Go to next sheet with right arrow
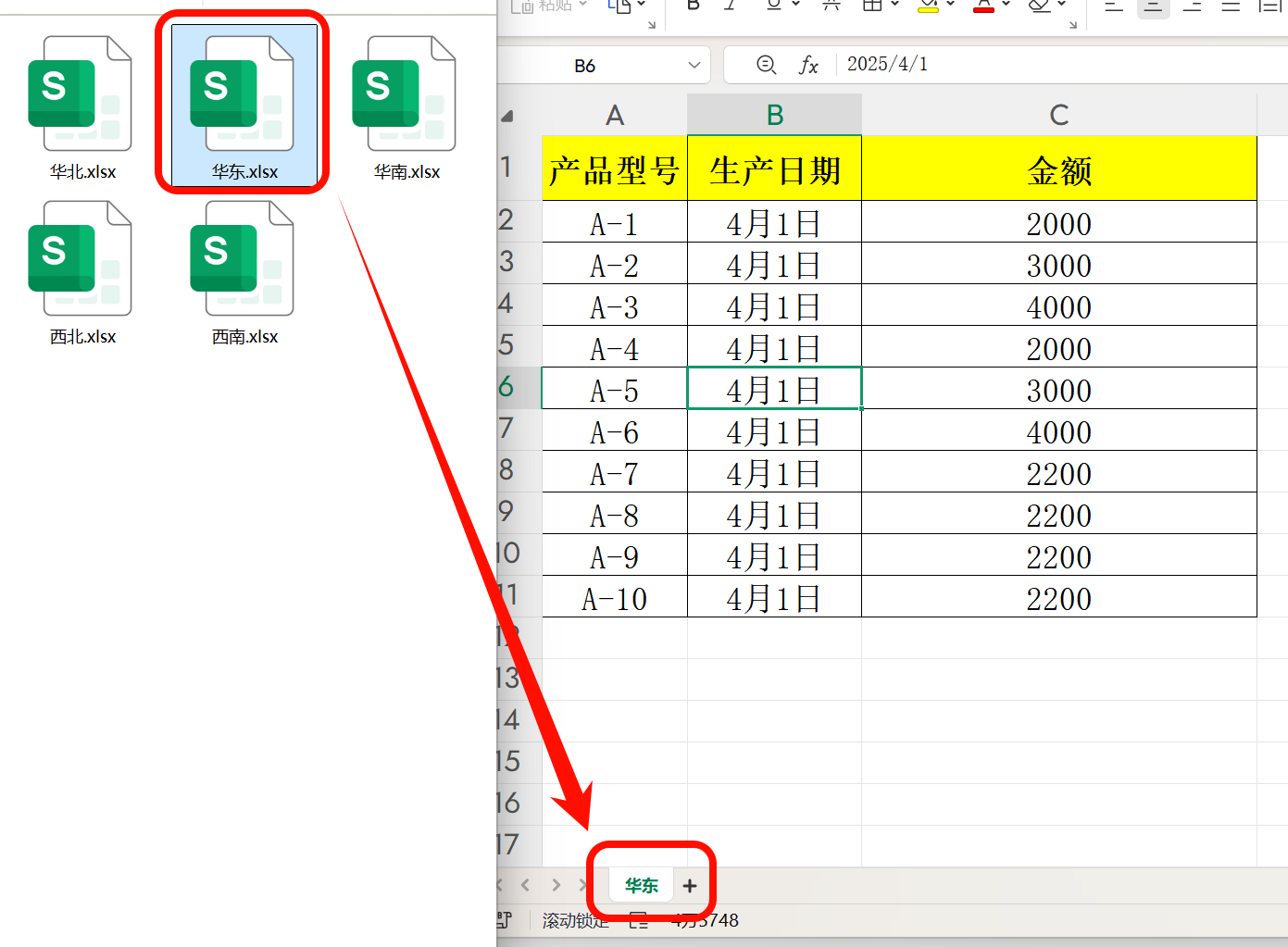The image size is (1288, 947). pyautogui.click(x=556, y=885)
